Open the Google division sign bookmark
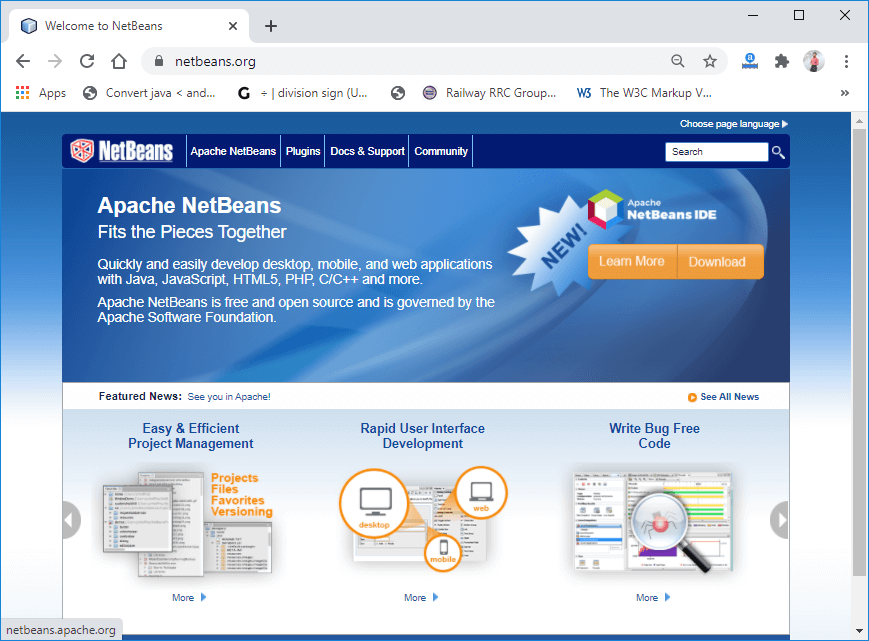 pyautogui.click(x=303, y=93)
